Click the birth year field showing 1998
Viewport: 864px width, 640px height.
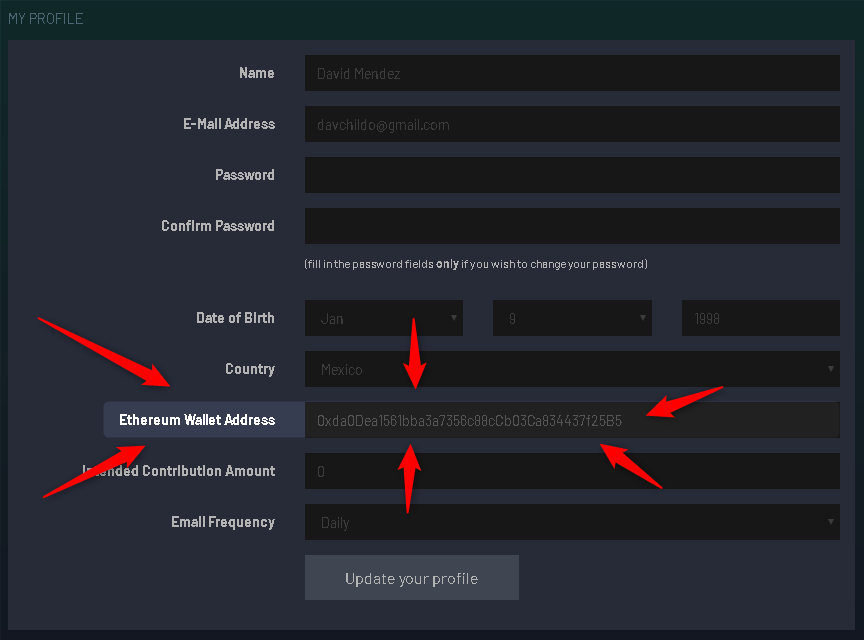(x=760, y=319)
